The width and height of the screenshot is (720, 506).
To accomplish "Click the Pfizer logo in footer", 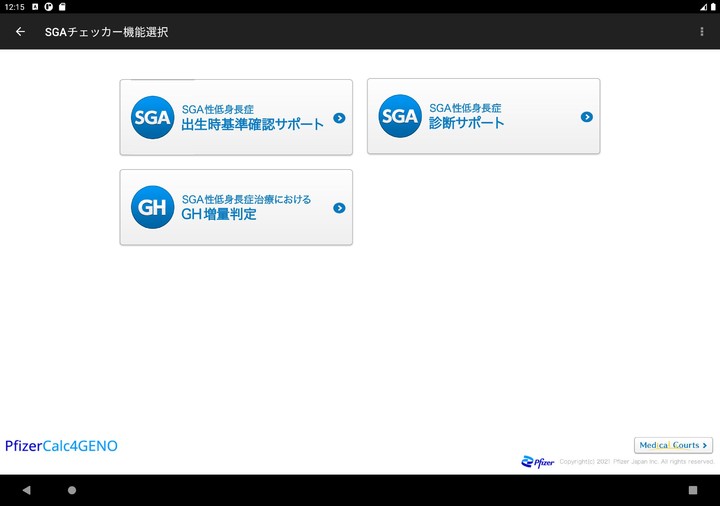I will 538,462.
